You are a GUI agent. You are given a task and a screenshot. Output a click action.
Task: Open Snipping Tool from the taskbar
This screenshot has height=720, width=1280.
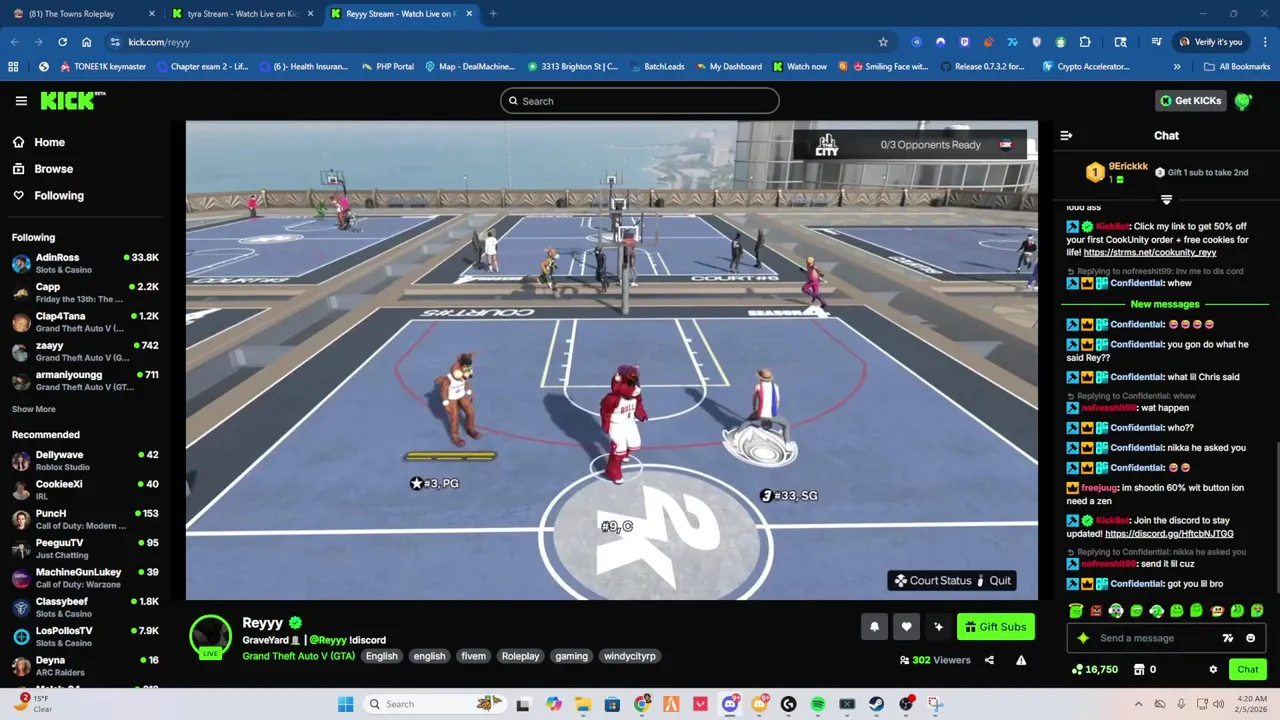(934, 704)
